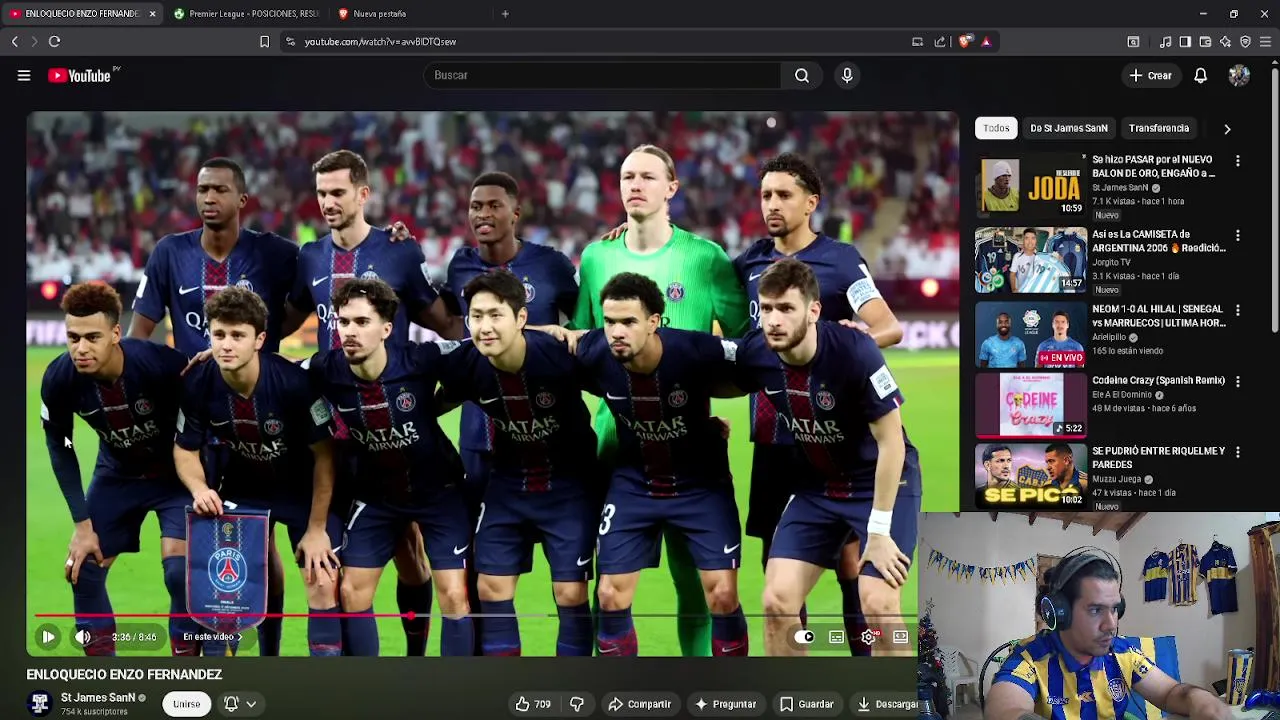
Task: Switch to the Premier League Posiciones tab
Action: point(246,14)
